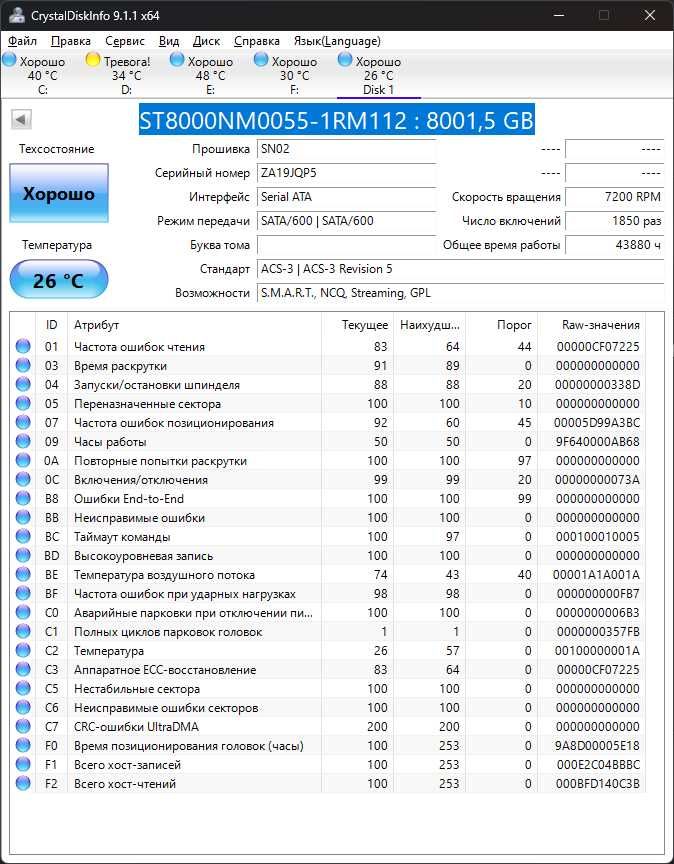Click status icon of Переназначенные сектора row
The height and width of the screenshot is (864, 674).
[23, 403]
